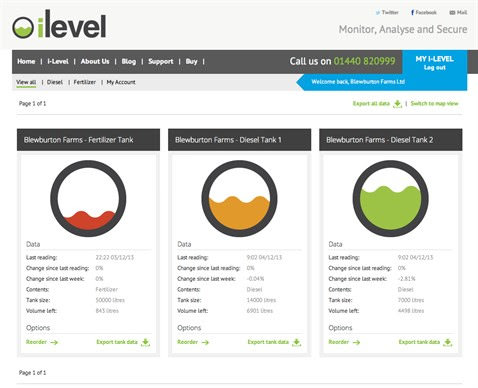Click the Export all data download icon
This screenshot has width=478, height=388.
point(397,104)
